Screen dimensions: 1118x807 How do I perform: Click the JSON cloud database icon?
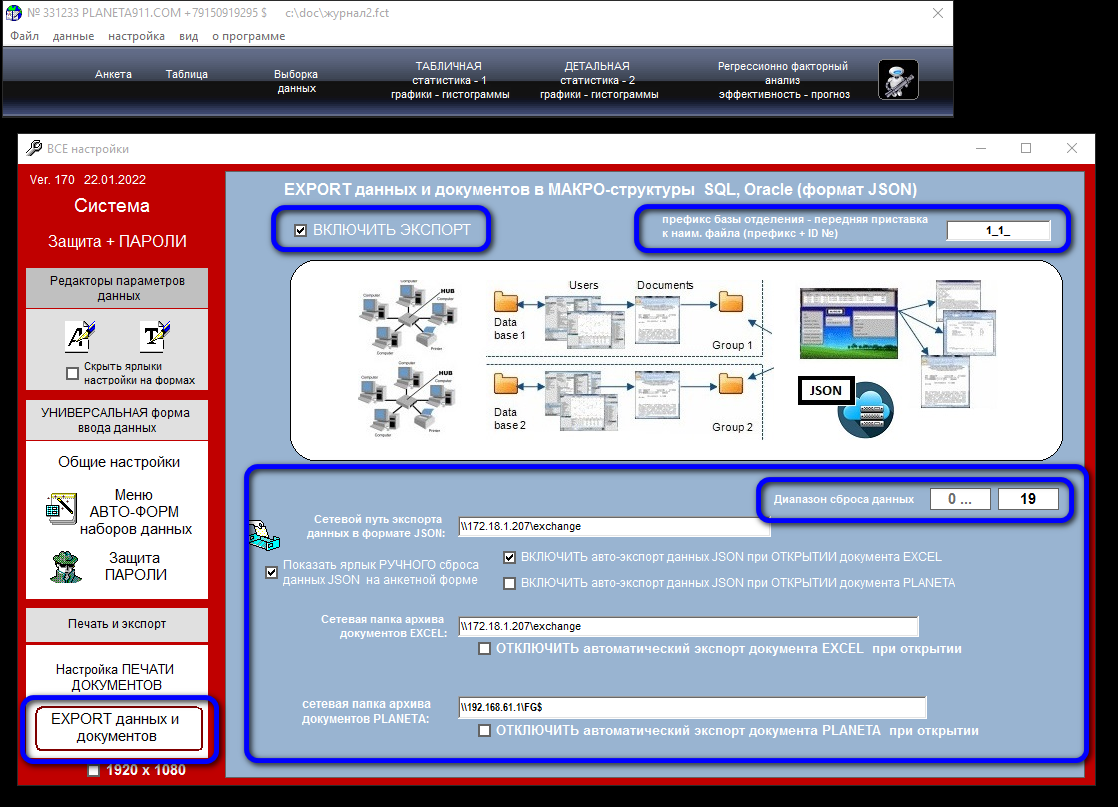(866, 411)
